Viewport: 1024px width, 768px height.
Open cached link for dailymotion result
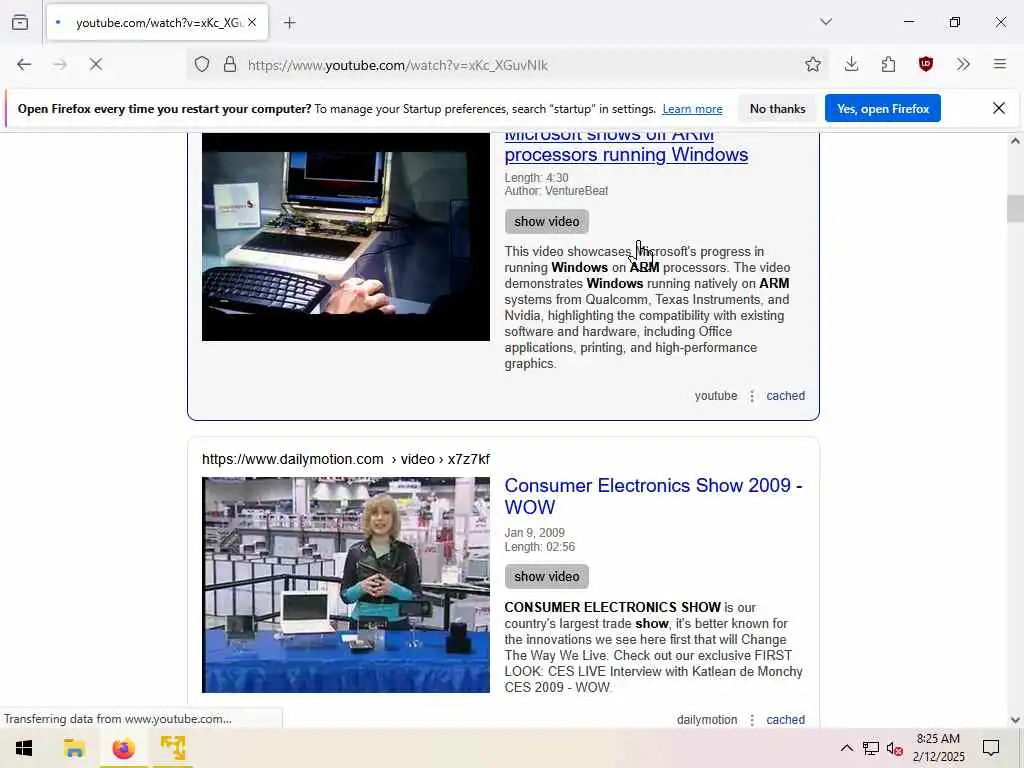(785, 720)
